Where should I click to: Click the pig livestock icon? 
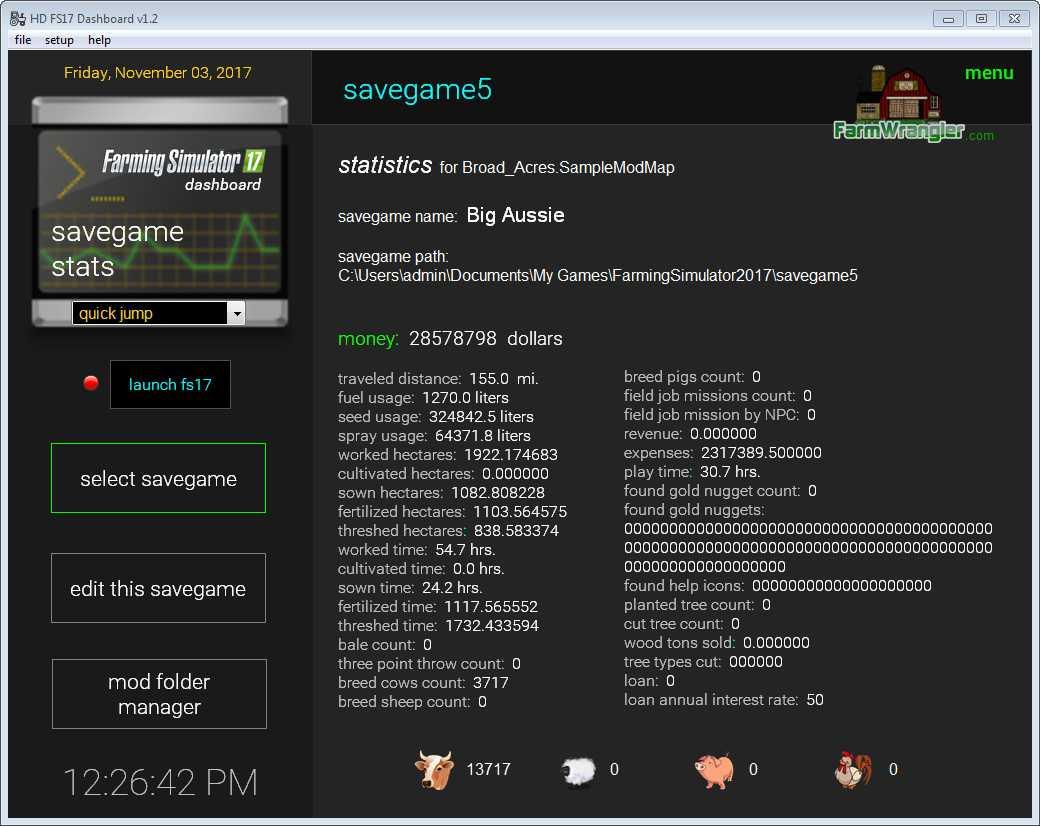click(x=714, y=770)
